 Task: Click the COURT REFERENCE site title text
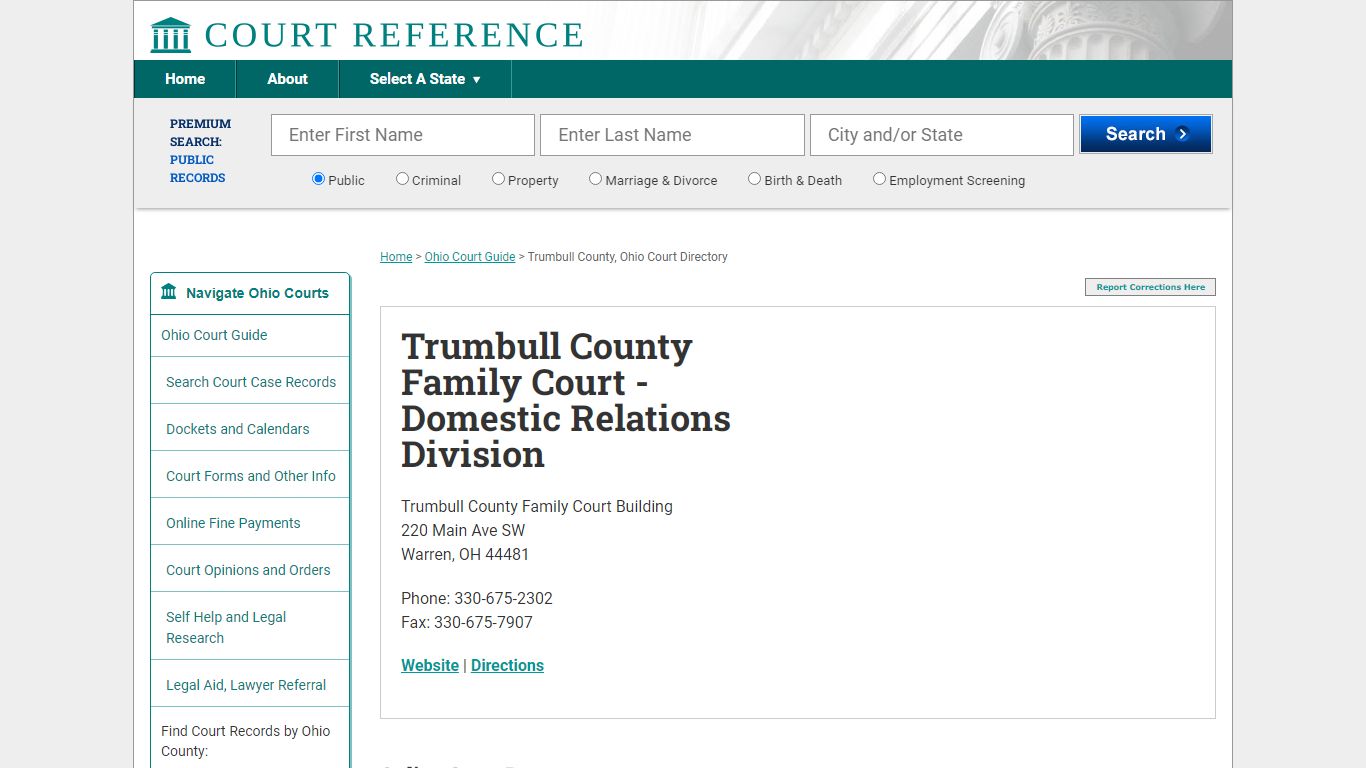(x=394, y=35)
